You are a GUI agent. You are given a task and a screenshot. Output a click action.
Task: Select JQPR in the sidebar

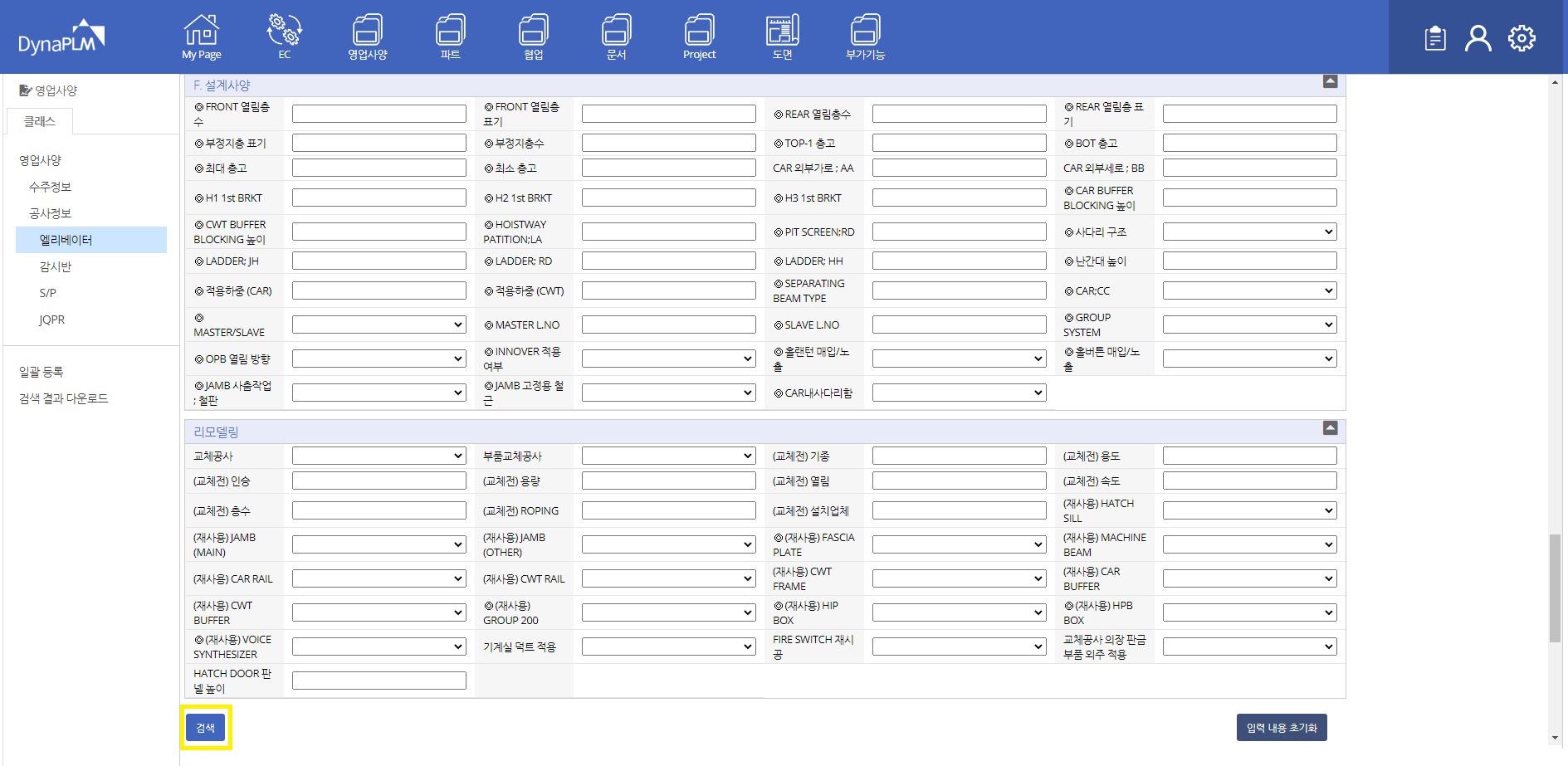(x=51, y=320)
